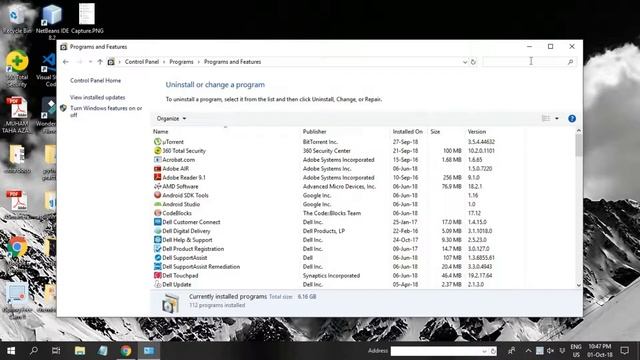Select the Dell Customer Connect icon

tap(158, 222)
